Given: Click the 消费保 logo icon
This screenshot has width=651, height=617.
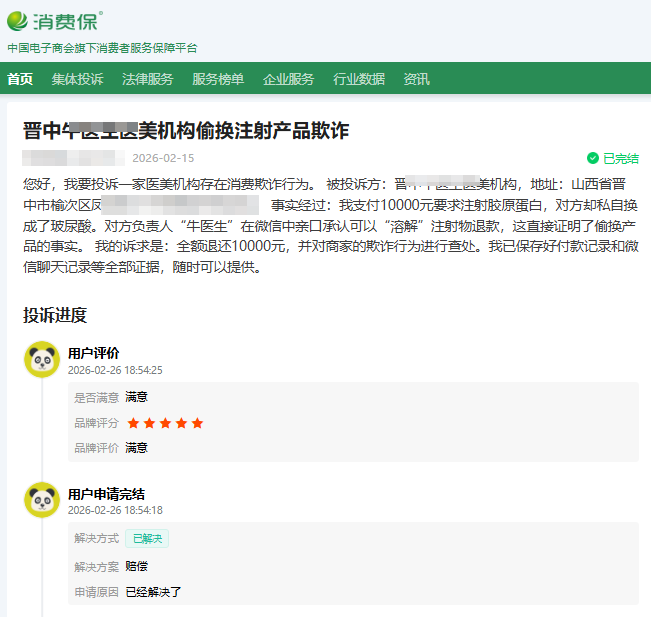Looking at the screenshot, I should pyautogui.click(x=19, y=20).
